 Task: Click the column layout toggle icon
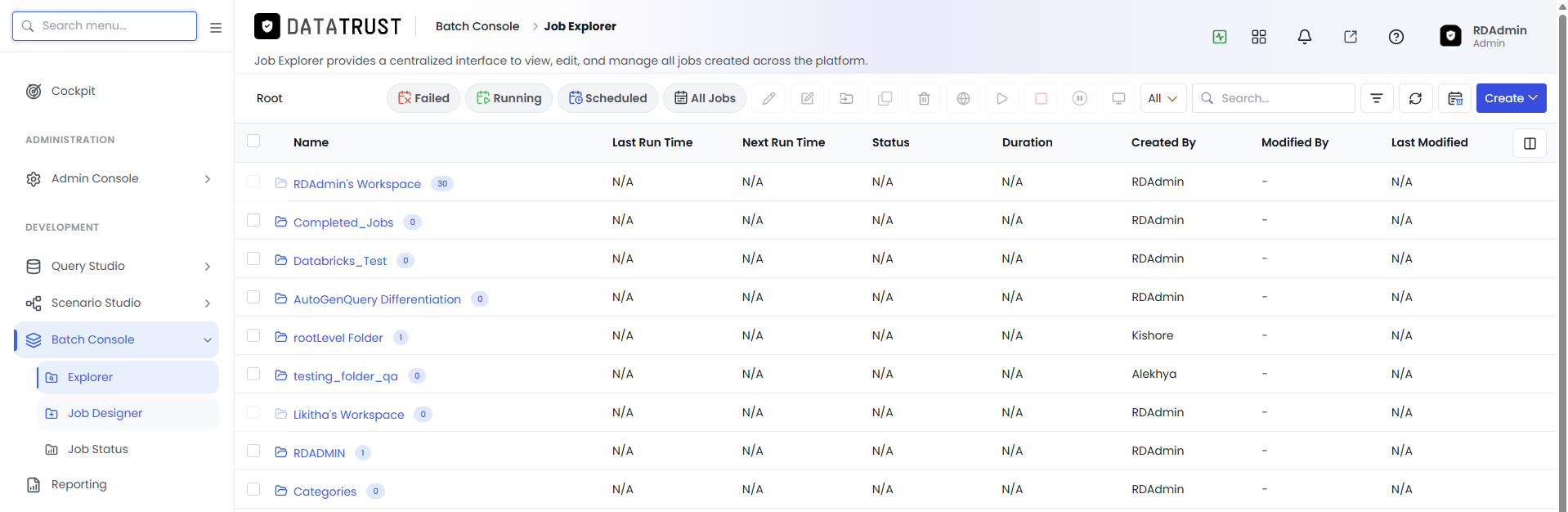coord(1530,143)
